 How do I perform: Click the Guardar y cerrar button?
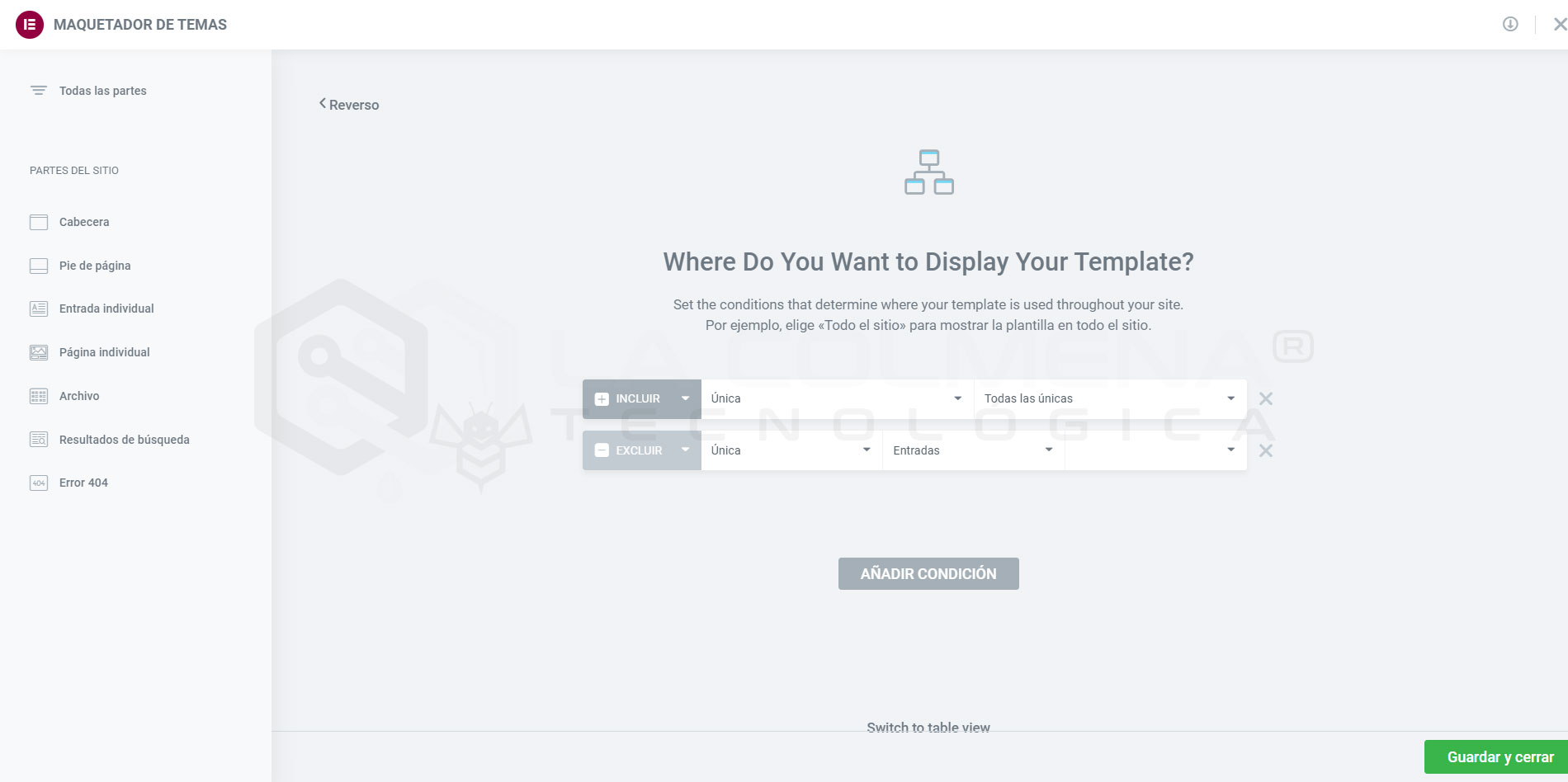click(1499, 757)
